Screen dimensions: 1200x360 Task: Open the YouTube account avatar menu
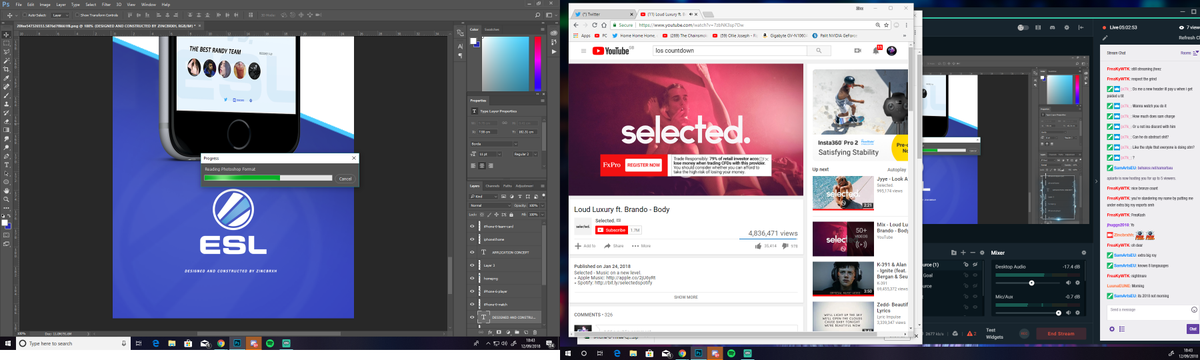tap(891, 50)
